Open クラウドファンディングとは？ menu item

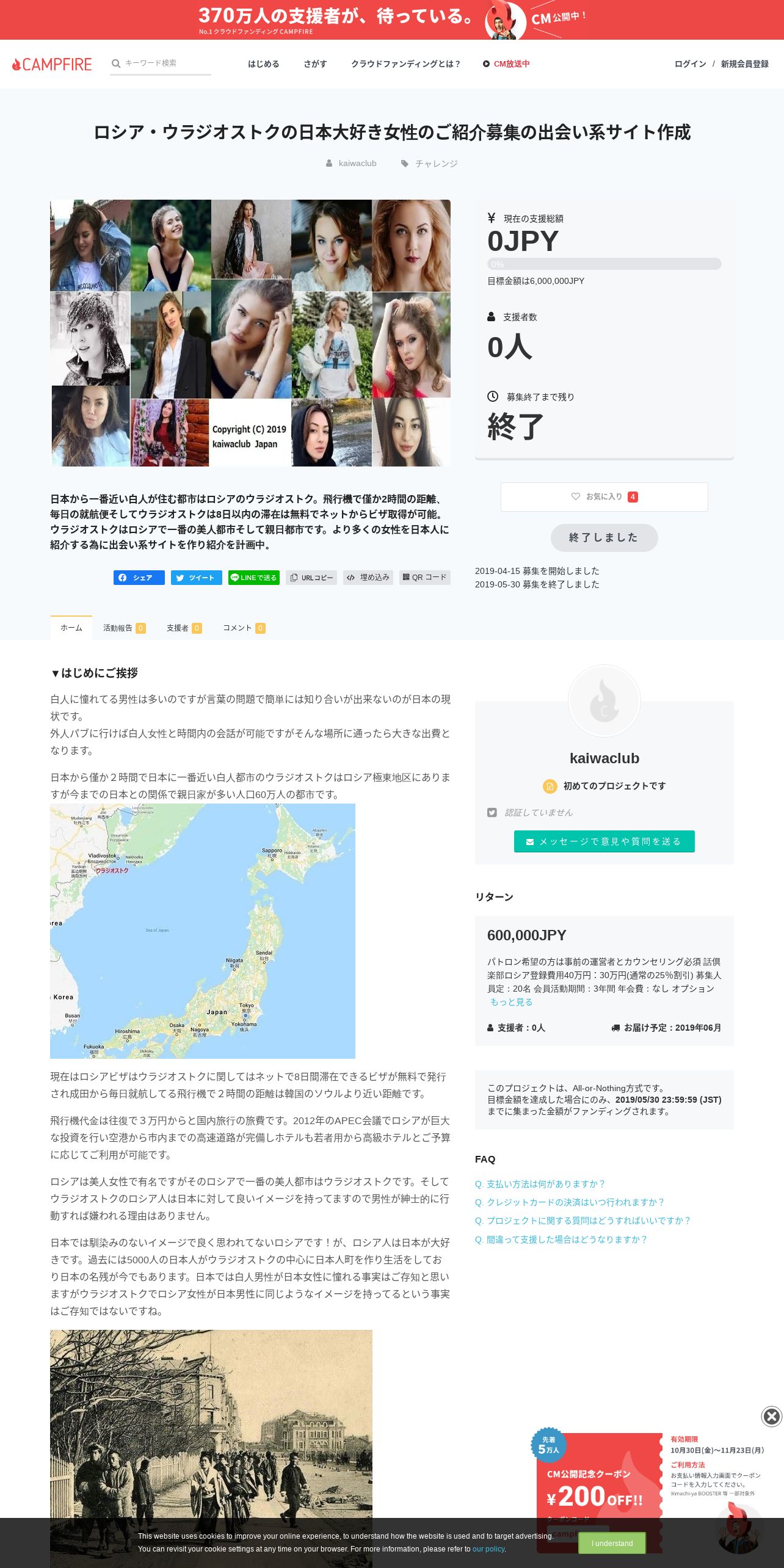click(406, 64)
